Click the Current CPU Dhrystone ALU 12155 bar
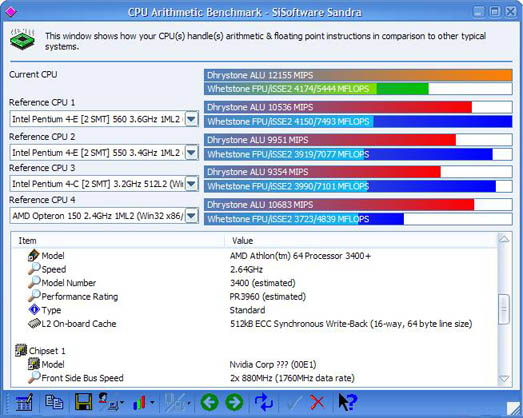Viewport: 523px width, 418px height. [358, 75]
